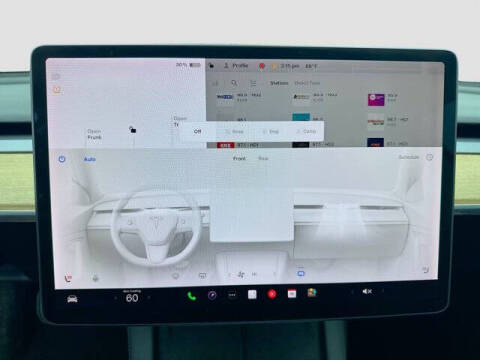Tap the yellow warning indicator at left edge
Viewport: 480px width, 360px height.
tap(57, 90)
